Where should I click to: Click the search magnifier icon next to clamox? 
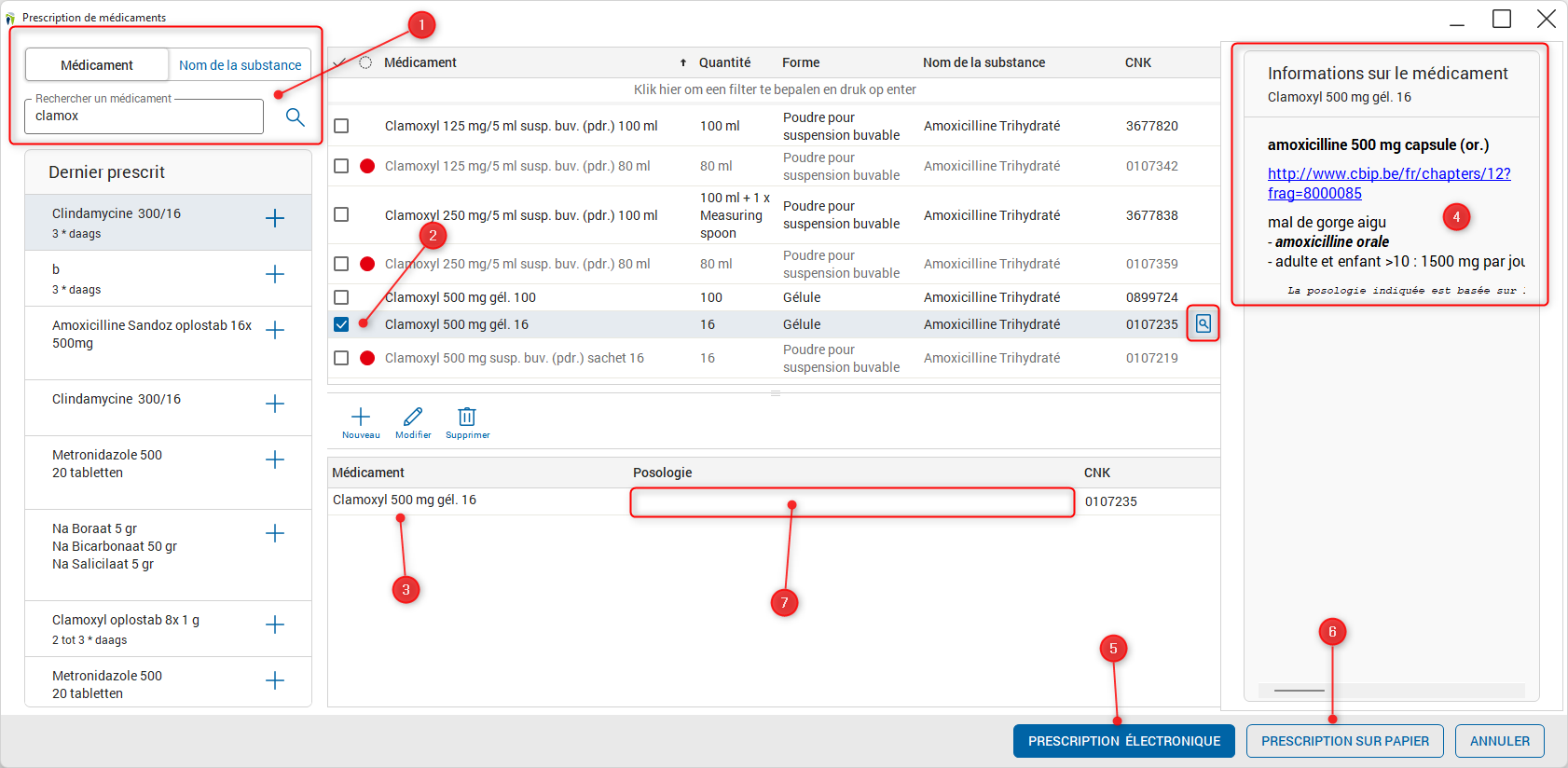(295, 117)
